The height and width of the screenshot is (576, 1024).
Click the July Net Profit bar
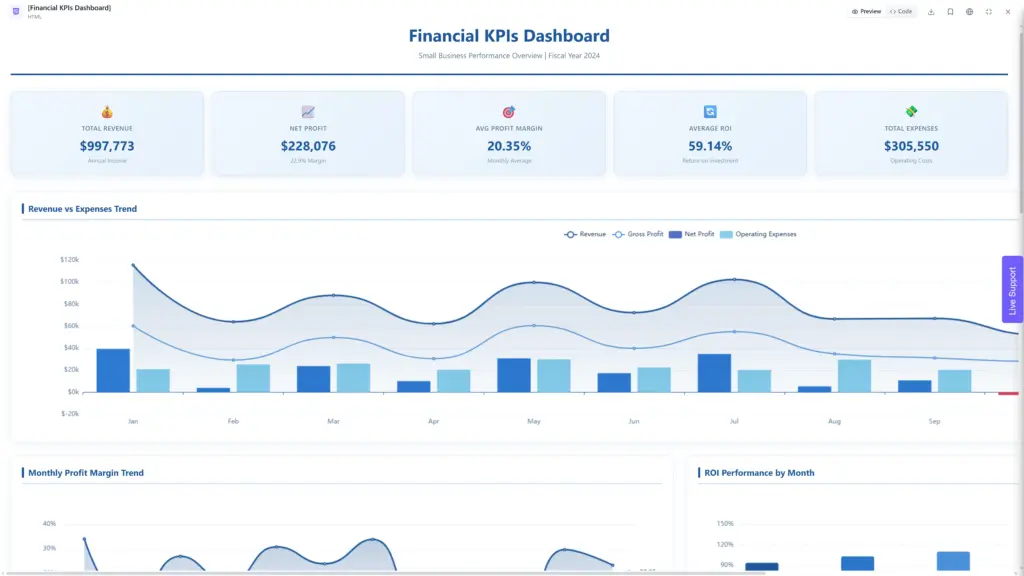[714, 373]
